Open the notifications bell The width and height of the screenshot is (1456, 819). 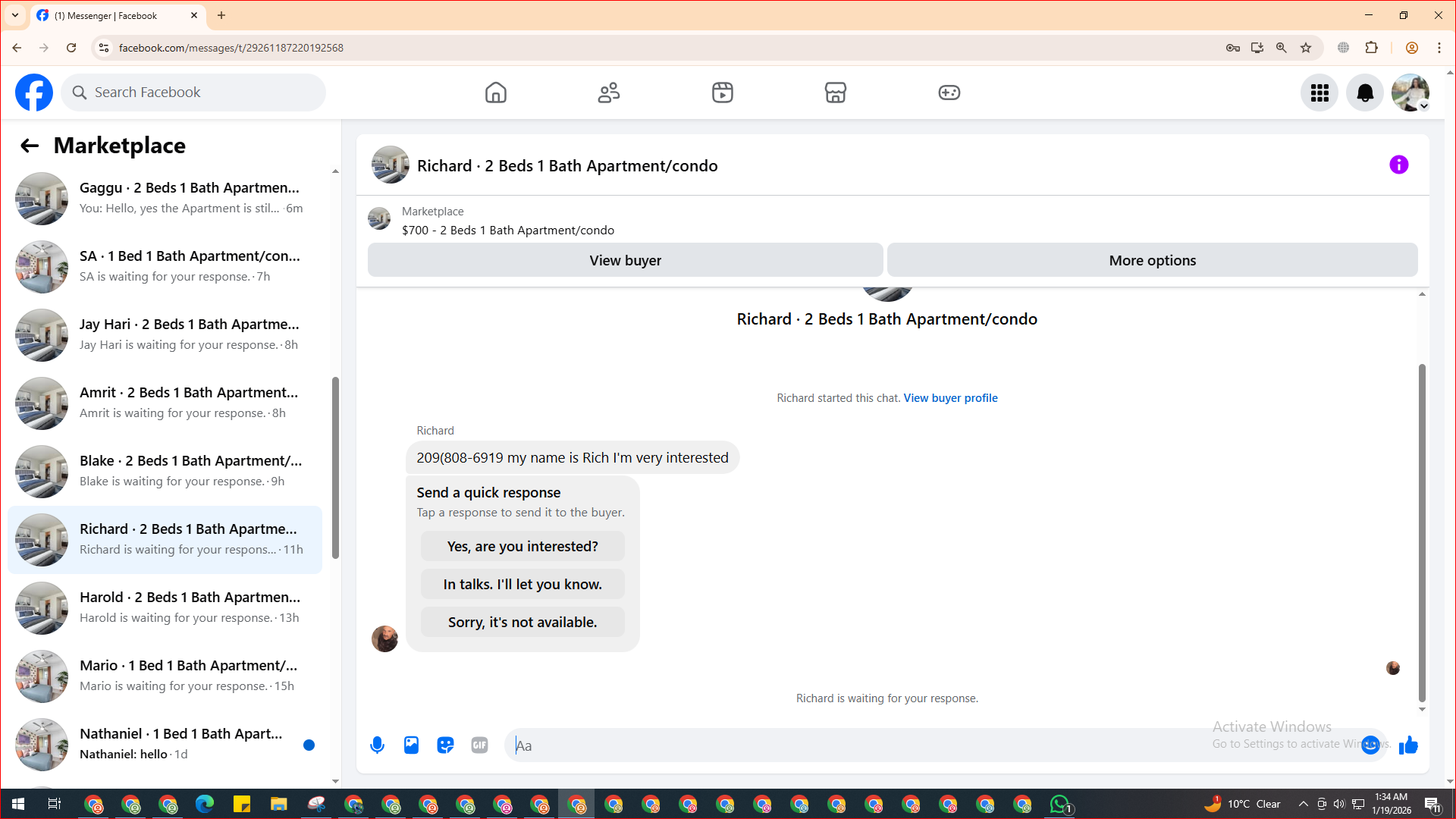click(1365, 93)
